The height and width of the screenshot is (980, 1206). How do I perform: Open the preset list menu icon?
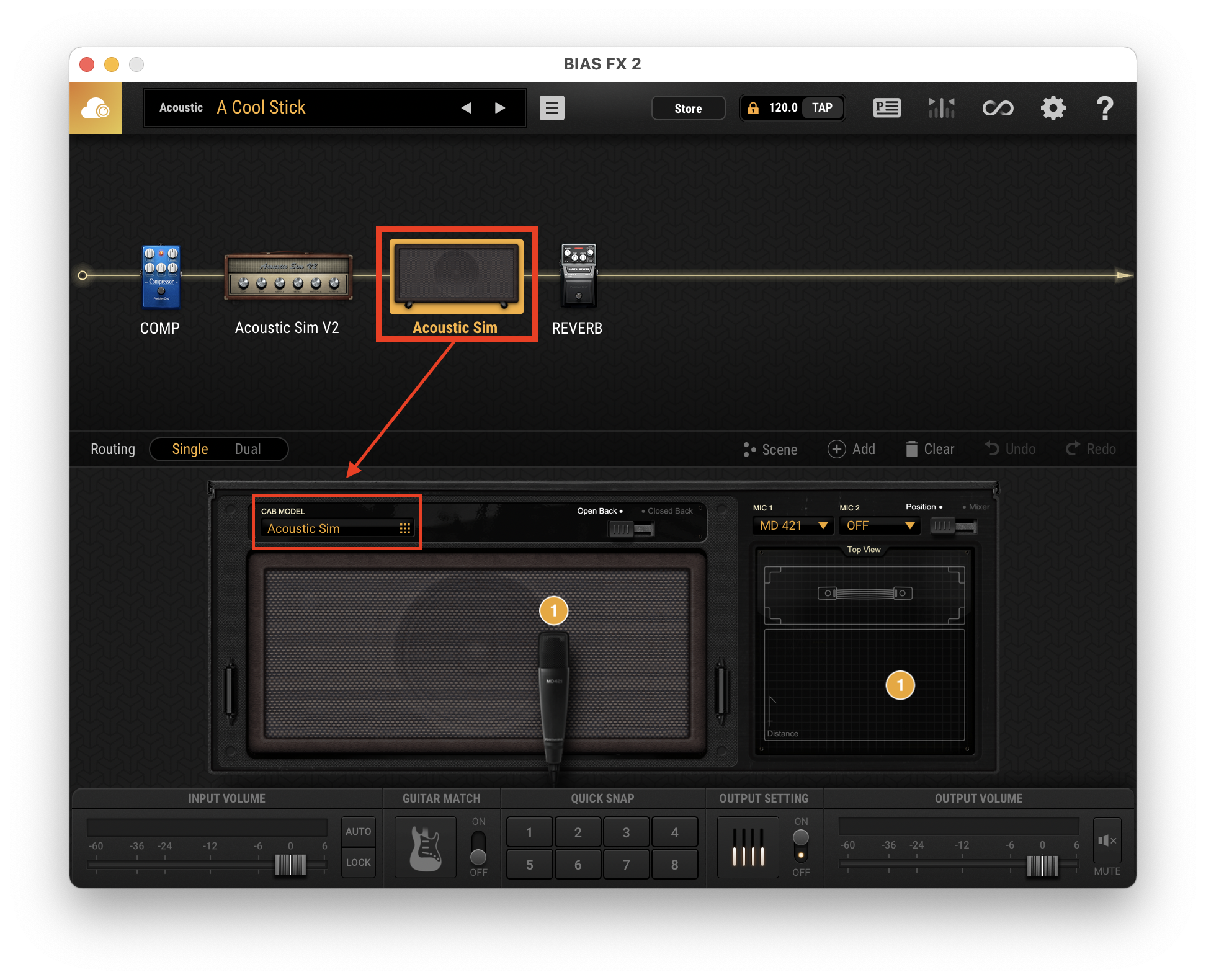point(552,109)
